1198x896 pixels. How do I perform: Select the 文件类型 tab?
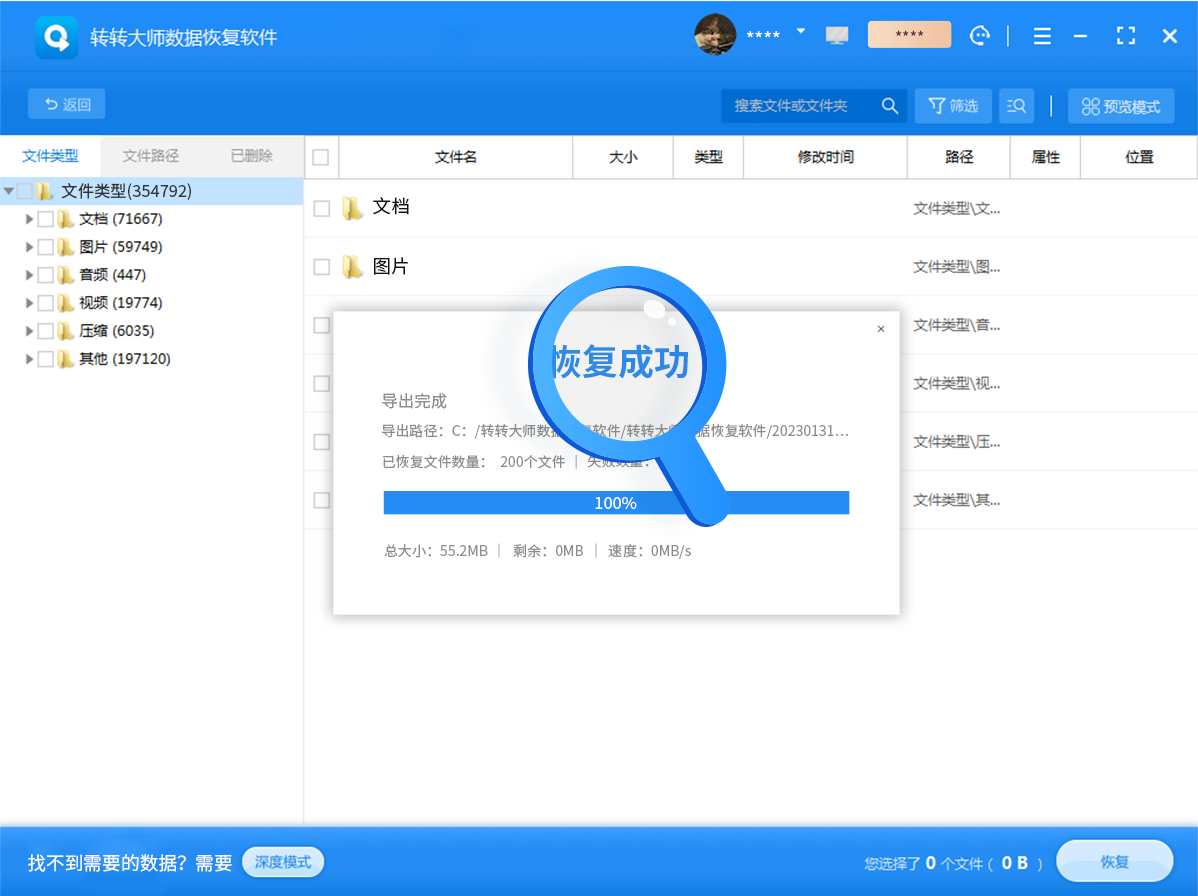click(50, 156)
